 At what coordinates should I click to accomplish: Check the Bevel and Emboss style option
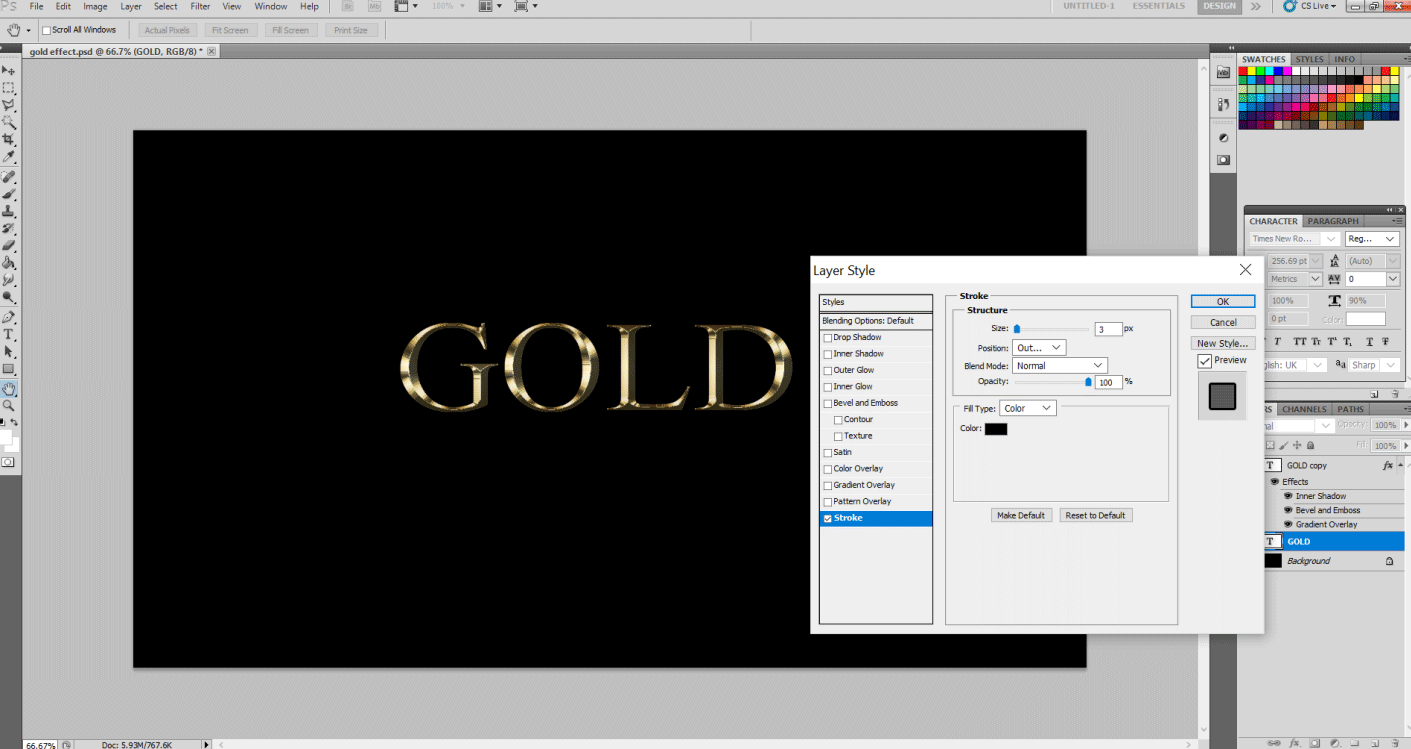pos(828,402)
